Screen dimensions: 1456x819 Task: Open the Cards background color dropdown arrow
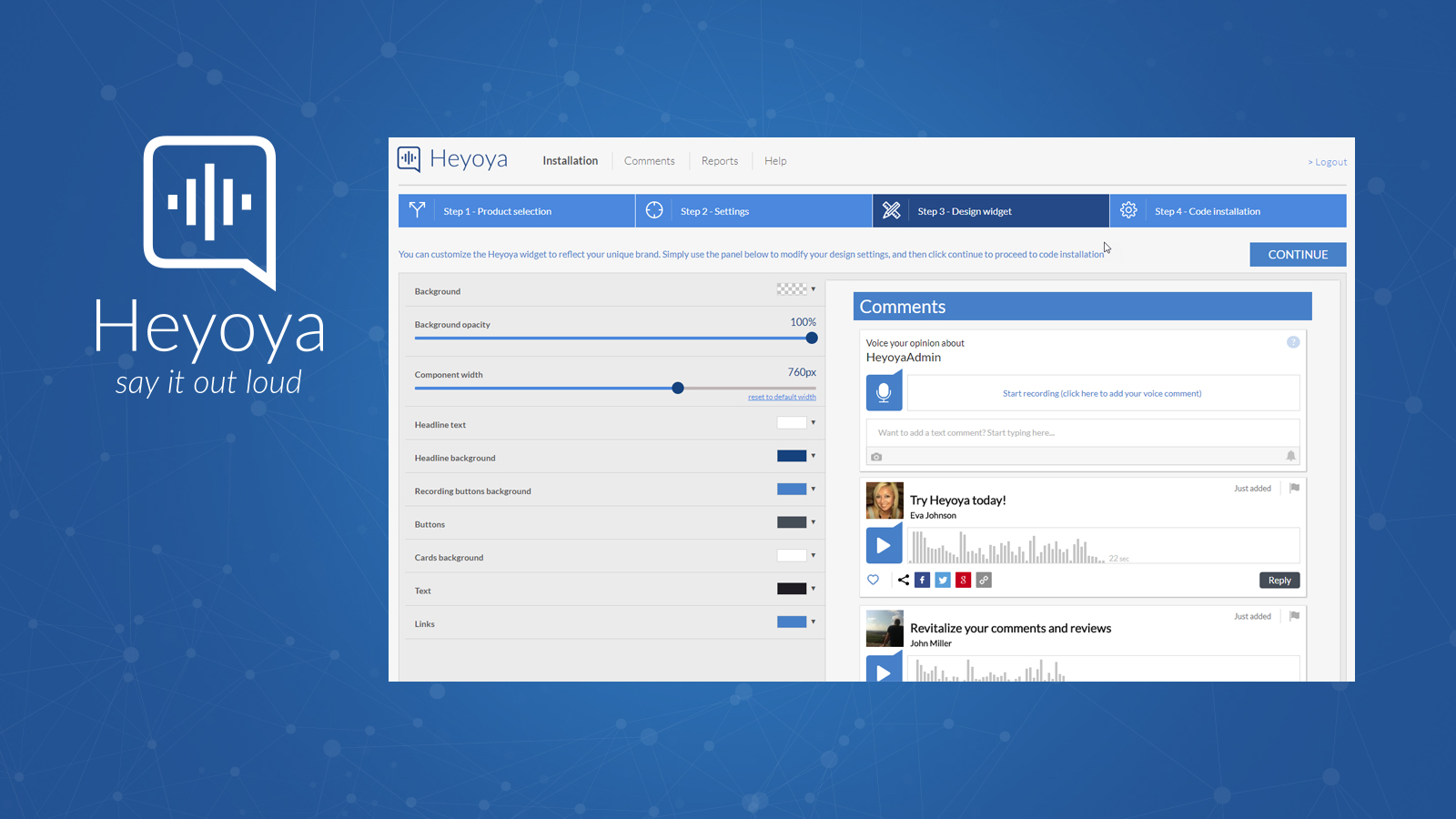point(814,555)
